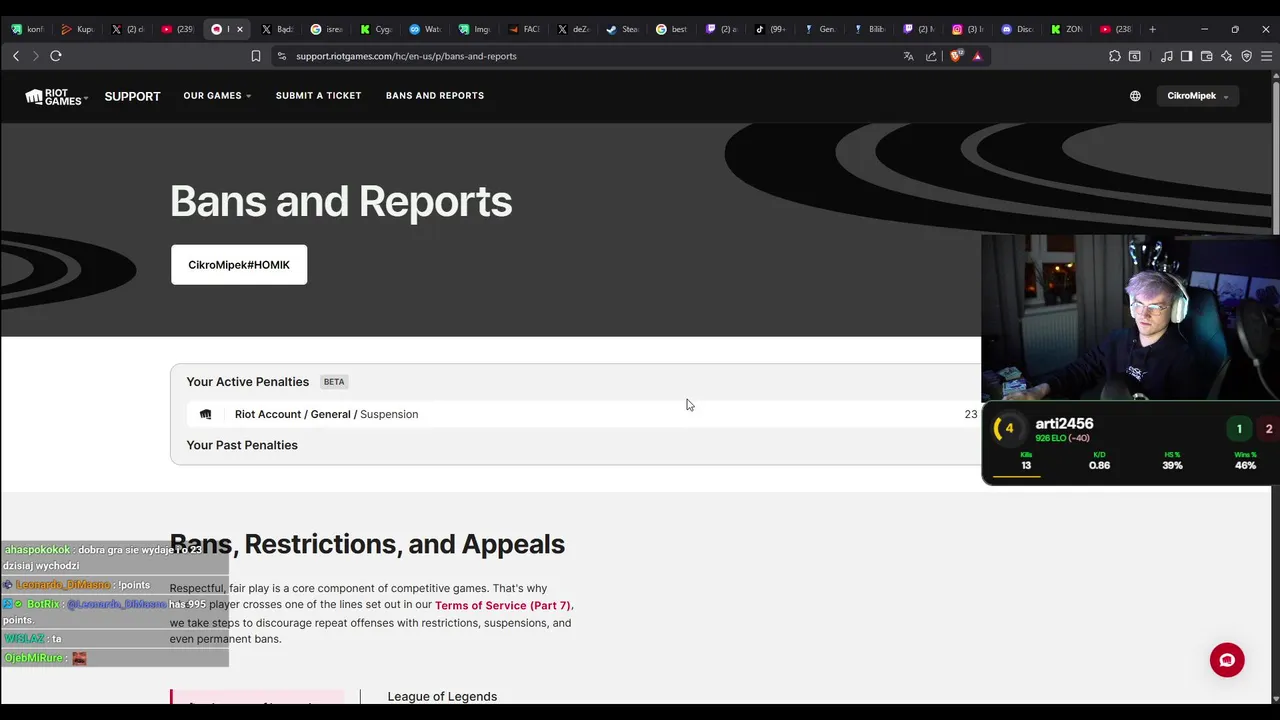Image resolution: width=1280 pixels, height=720 pixels.
Task: Click the Bans, Restrictions, and Appeals heading
Action: pyautogui.click(x=367, y=544)
